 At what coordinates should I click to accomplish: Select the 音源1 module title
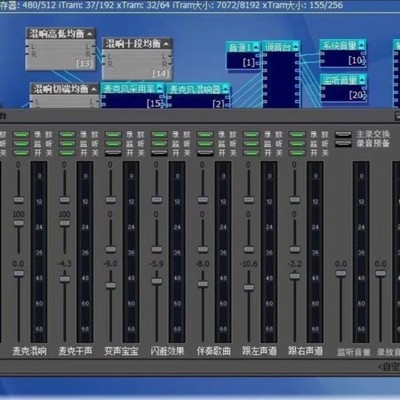point(240,47)
